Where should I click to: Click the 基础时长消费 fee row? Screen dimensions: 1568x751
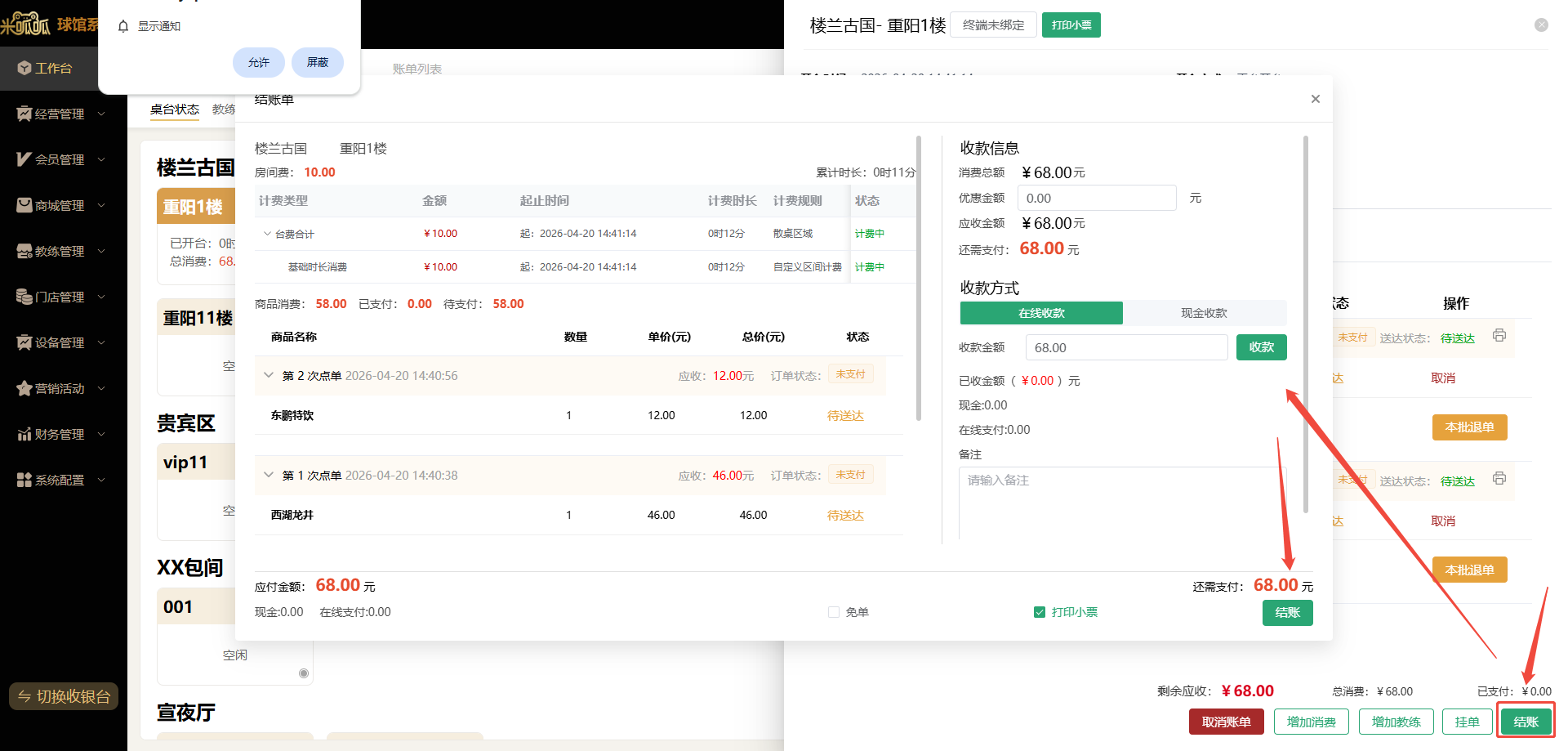click(x=585, y=267)
